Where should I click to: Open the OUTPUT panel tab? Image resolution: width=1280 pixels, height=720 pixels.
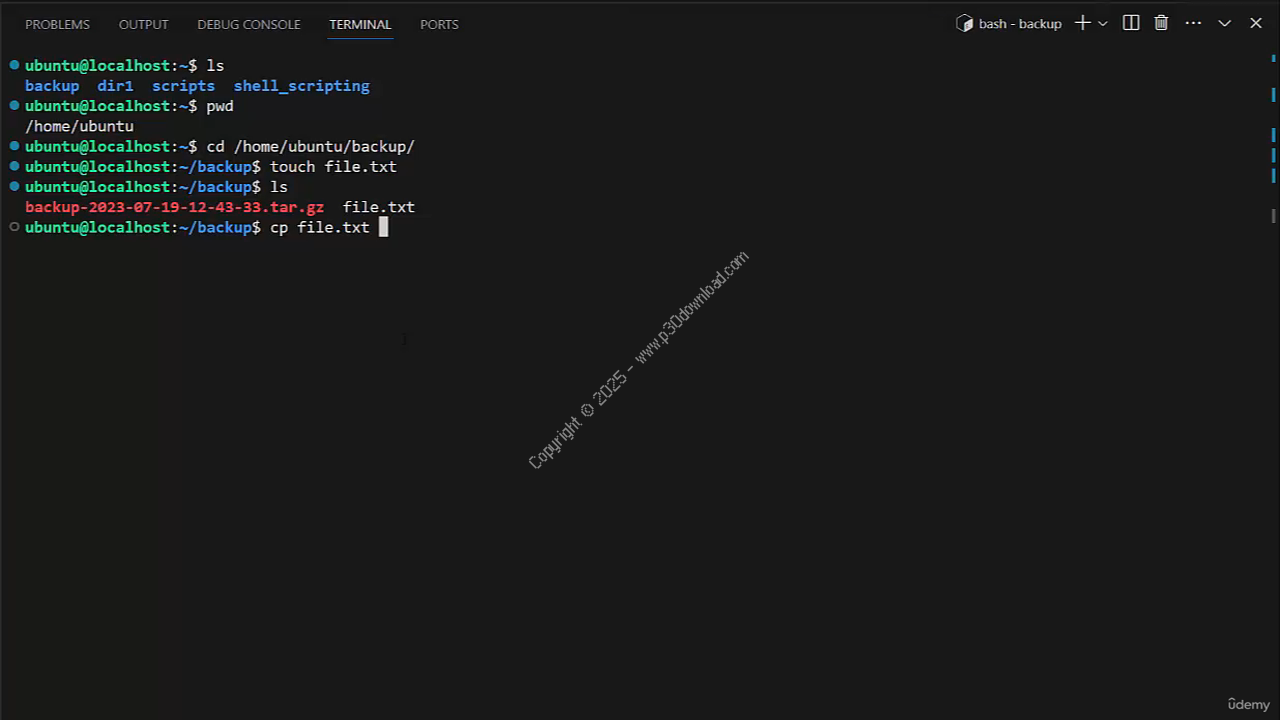tap(143, 24)
